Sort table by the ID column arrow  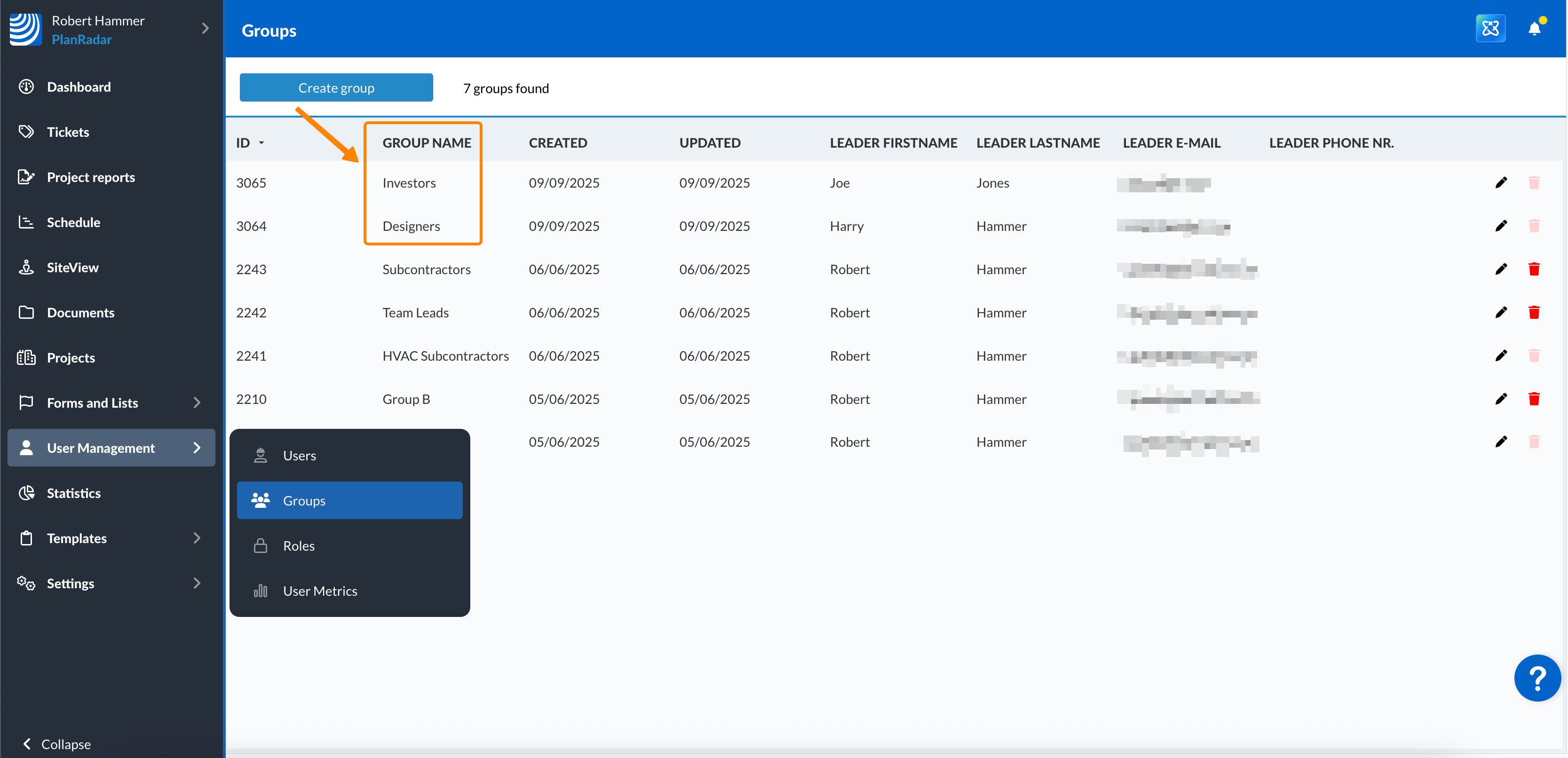coord(262,143)
